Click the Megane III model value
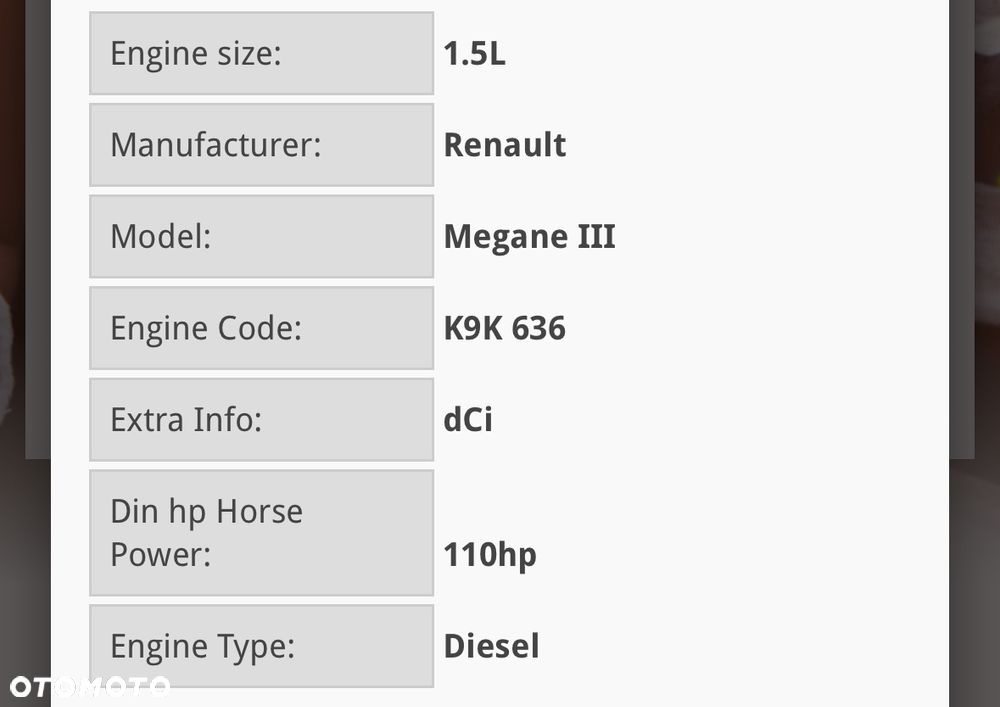The image size is (1000, 707). click(x=529, y=237)
